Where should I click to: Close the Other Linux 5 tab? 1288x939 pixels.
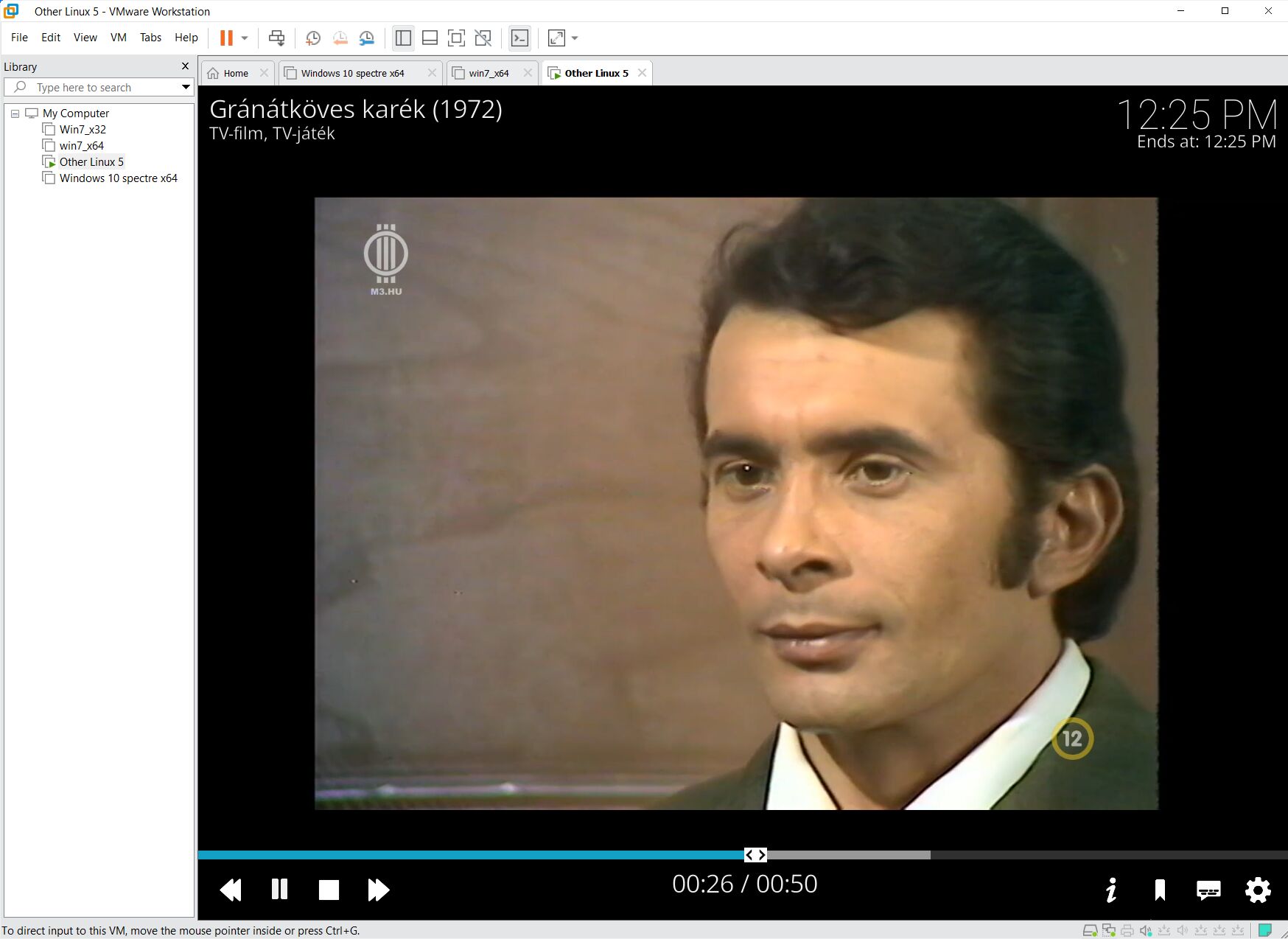tap(643, 73)
